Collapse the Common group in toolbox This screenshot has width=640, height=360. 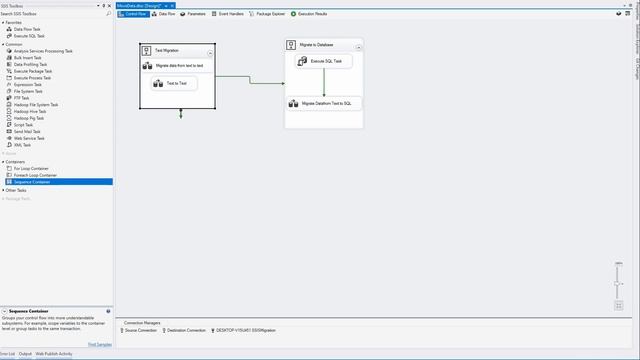tap(3, 44)
